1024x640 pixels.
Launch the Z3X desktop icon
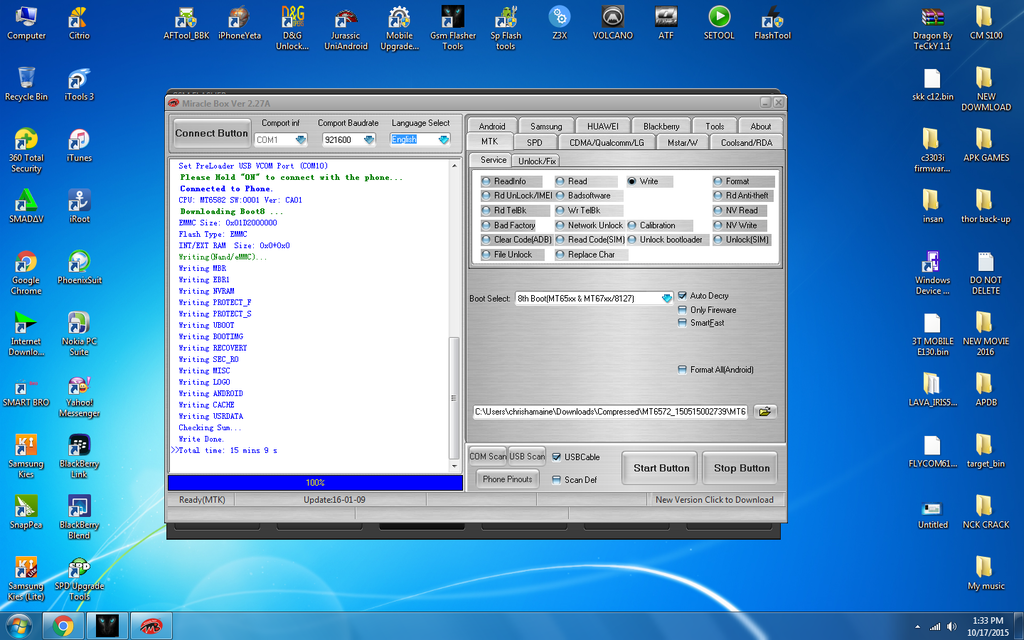(x=559, y=24)
